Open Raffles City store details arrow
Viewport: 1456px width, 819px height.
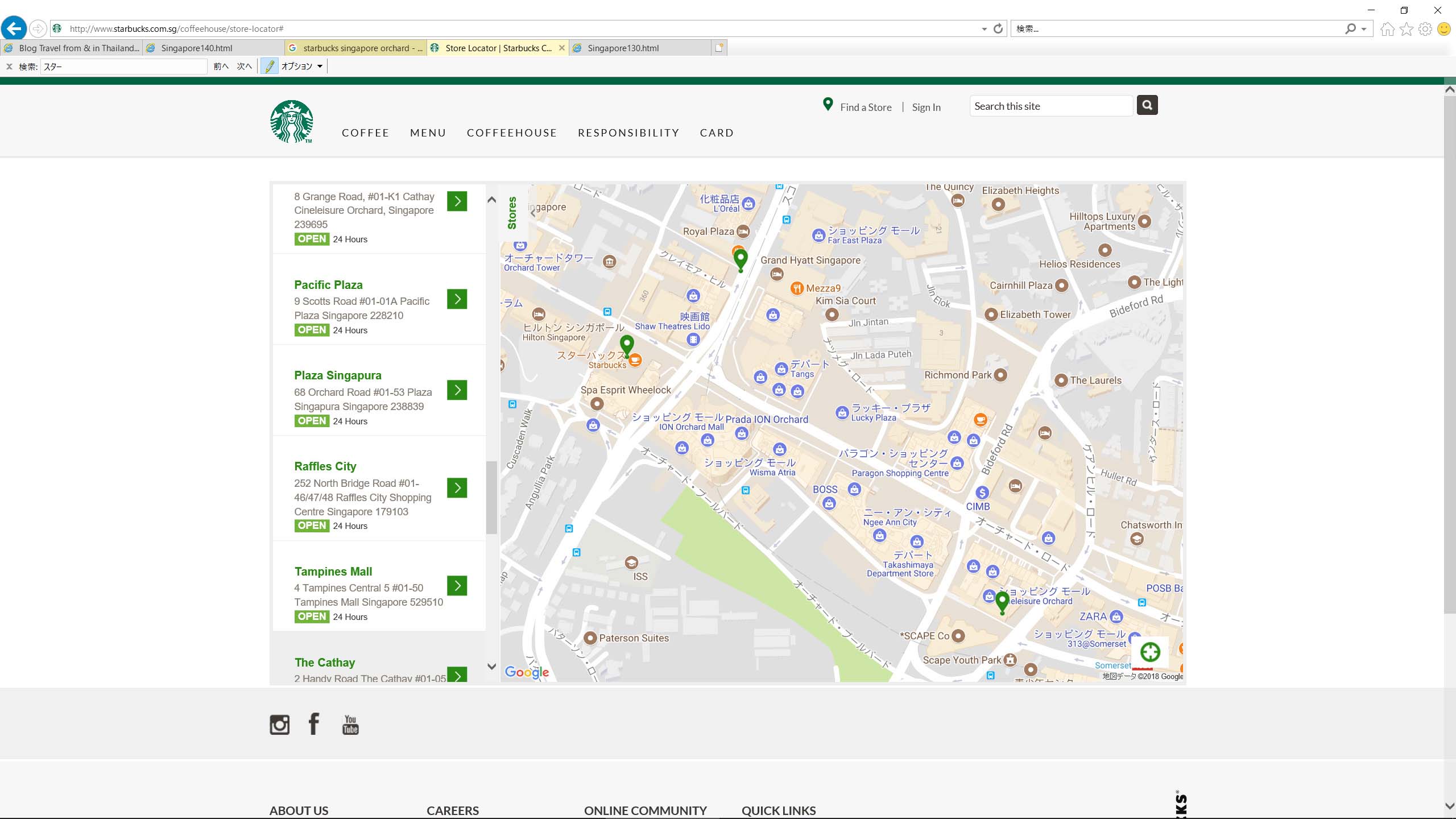pyautogui.click(x=457, y=488)
